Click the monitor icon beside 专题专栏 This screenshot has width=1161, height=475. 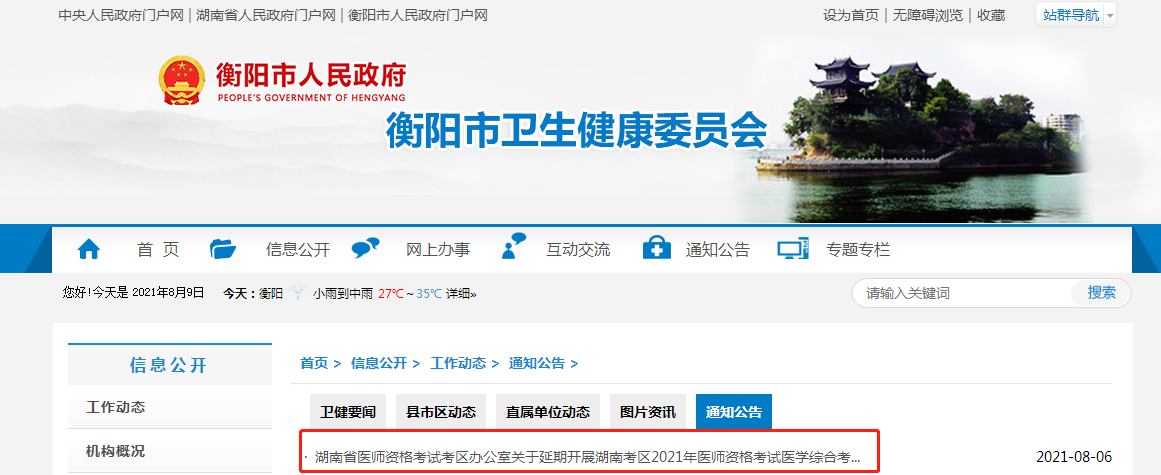(793, 249)
